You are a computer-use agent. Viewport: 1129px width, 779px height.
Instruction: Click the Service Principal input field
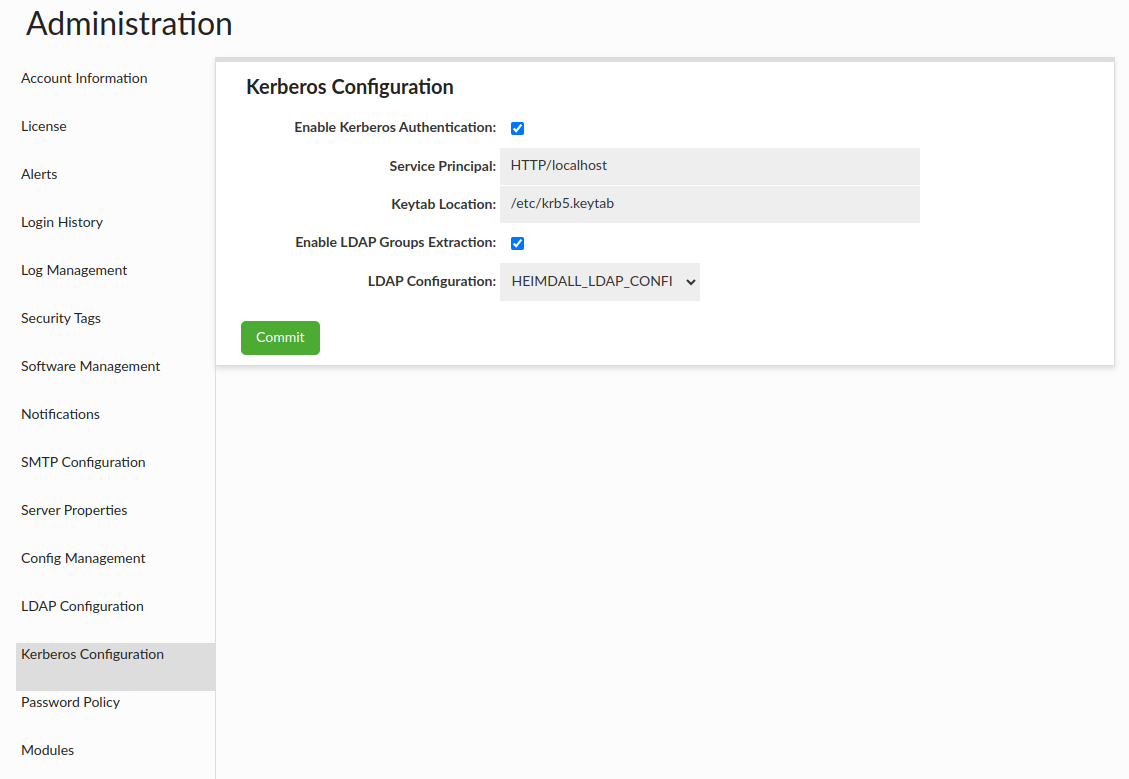[x=709, y=166]
